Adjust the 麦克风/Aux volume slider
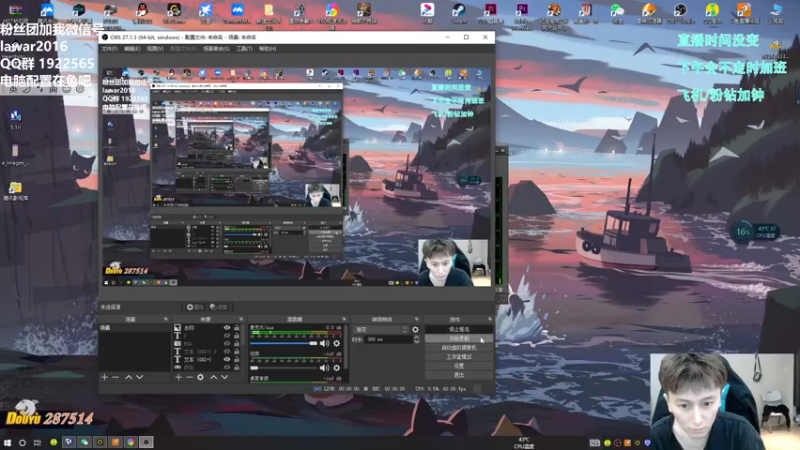 (x=284, y=343)
